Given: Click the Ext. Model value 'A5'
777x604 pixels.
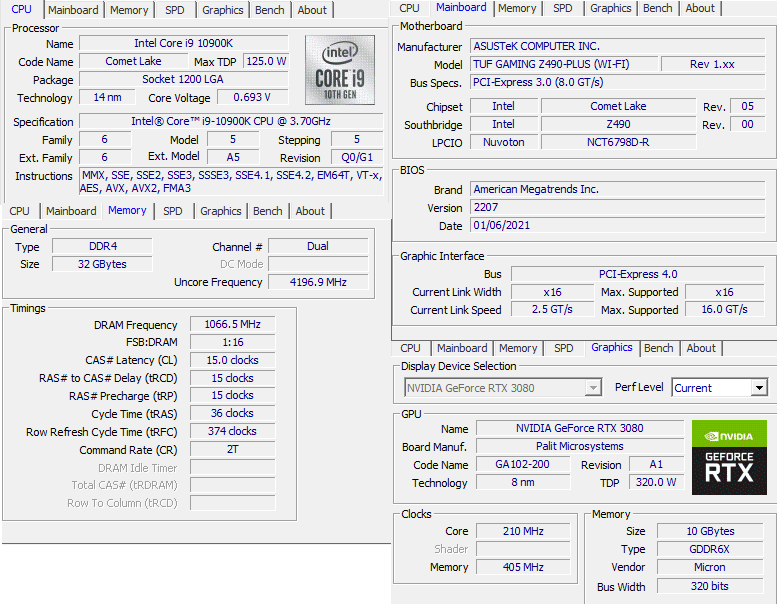Looking at the screenshot, I should [x=233, y=158].
